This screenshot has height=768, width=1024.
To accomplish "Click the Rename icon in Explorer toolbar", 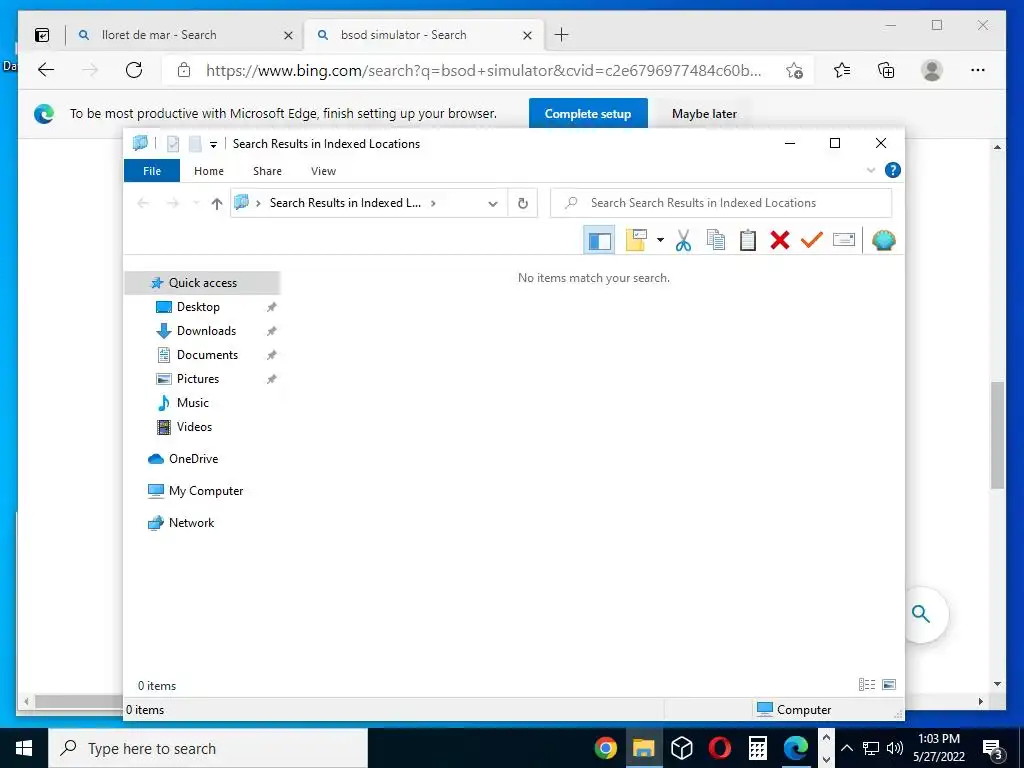I will pyautogui.click(x=844, y=240).
